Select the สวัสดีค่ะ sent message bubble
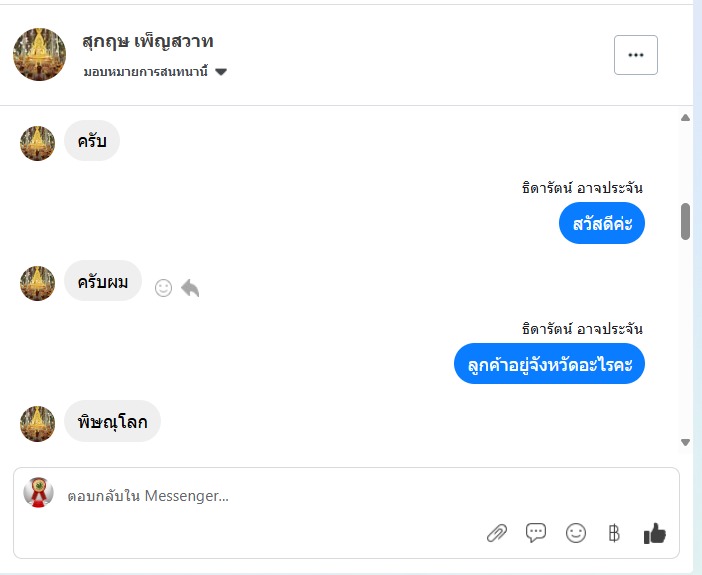 [x=602, y=223]
